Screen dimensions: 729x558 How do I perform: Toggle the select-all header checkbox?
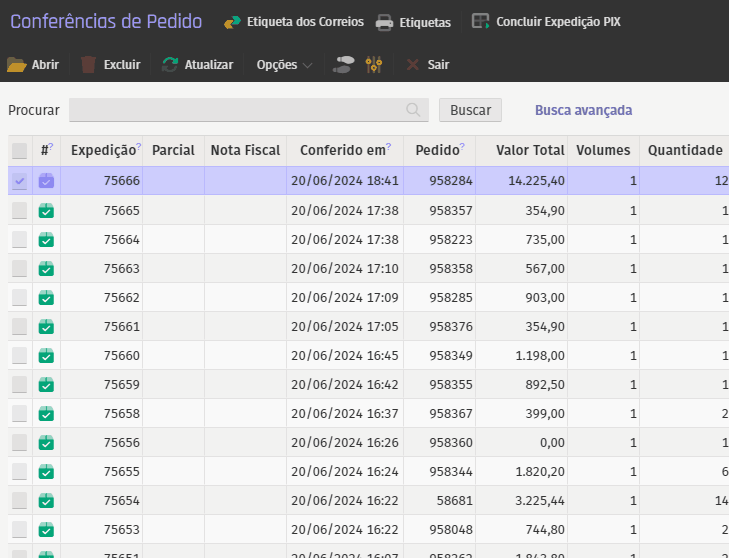(x=20, y=151)
